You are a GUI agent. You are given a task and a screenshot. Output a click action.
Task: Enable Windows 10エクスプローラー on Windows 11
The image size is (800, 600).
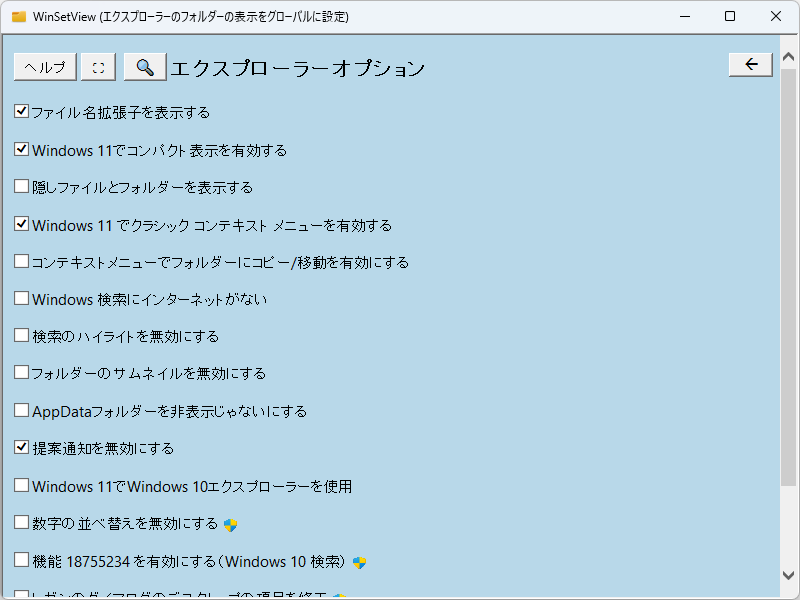pos(21,485)
